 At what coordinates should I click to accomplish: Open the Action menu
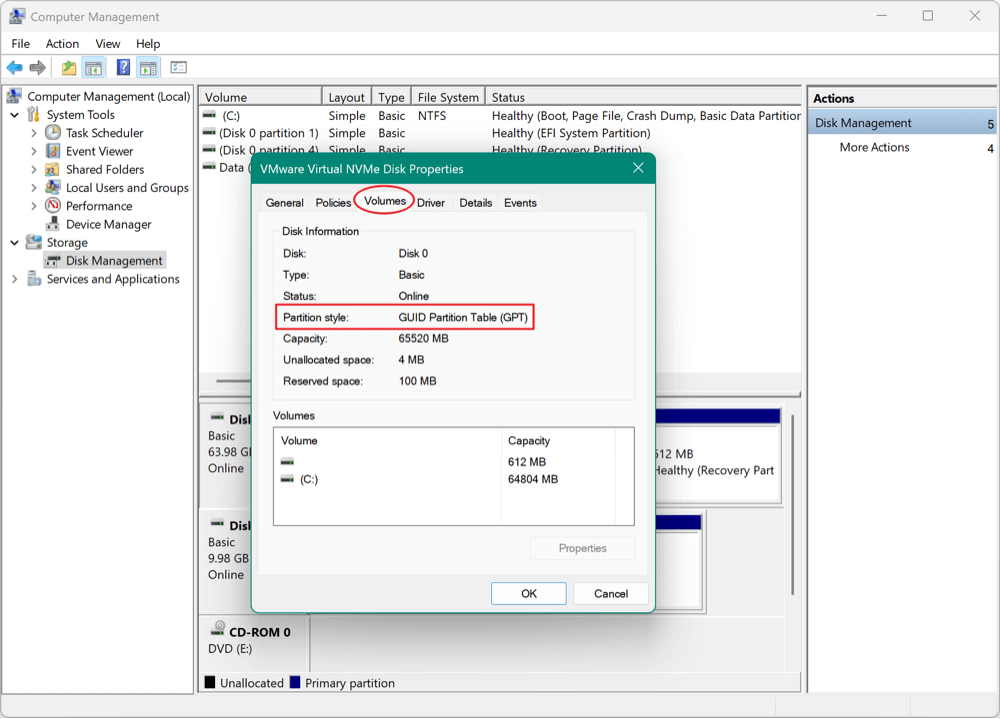(x=62, y=44)
